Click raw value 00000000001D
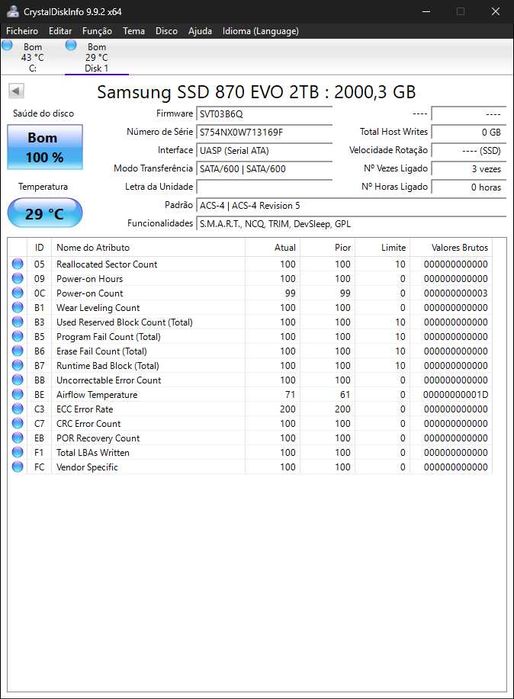The image size is (514, 699). click(x=456, y=395)
